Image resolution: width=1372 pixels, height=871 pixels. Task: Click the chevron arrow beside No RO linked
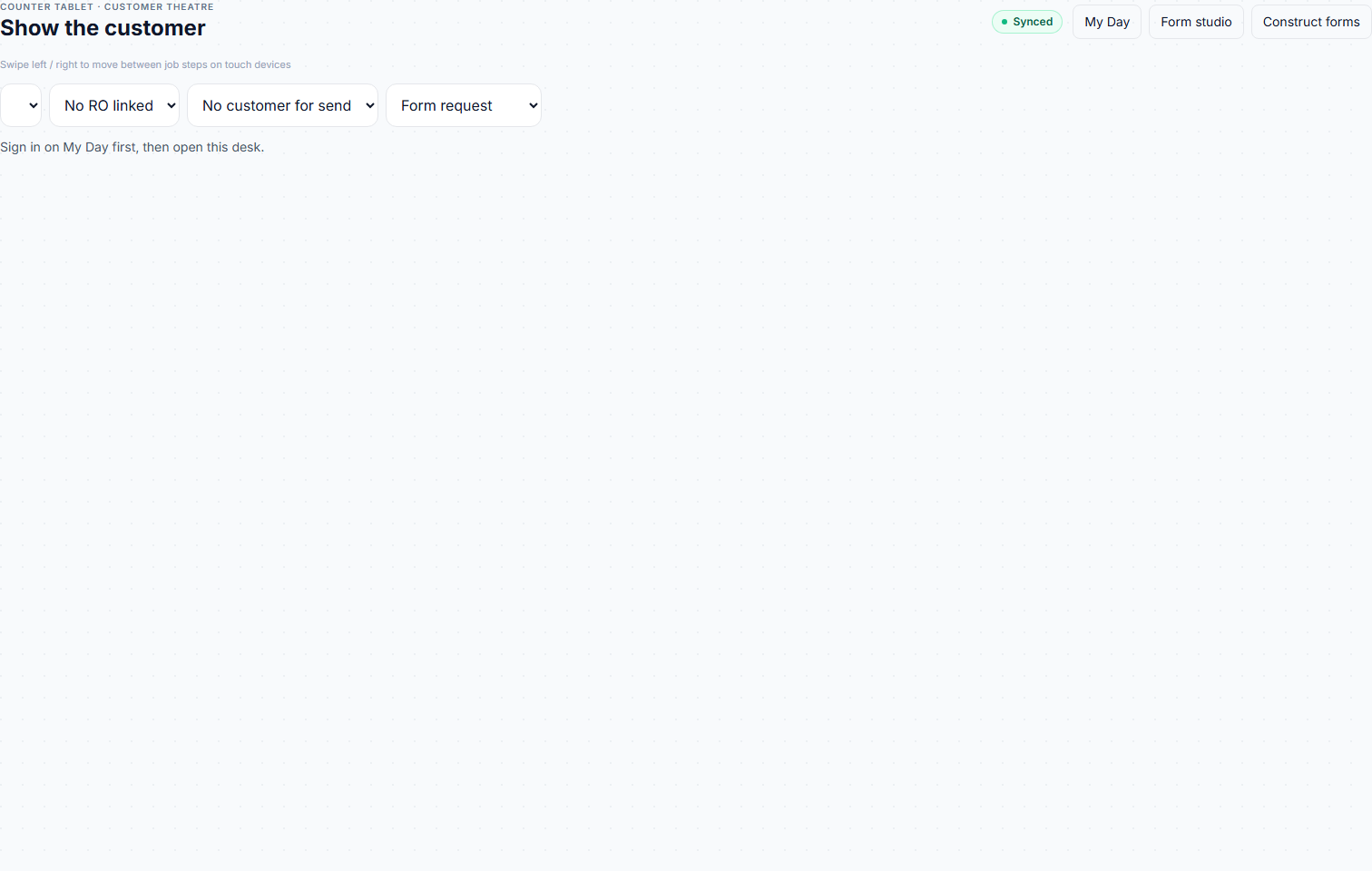tap(171, 105)
